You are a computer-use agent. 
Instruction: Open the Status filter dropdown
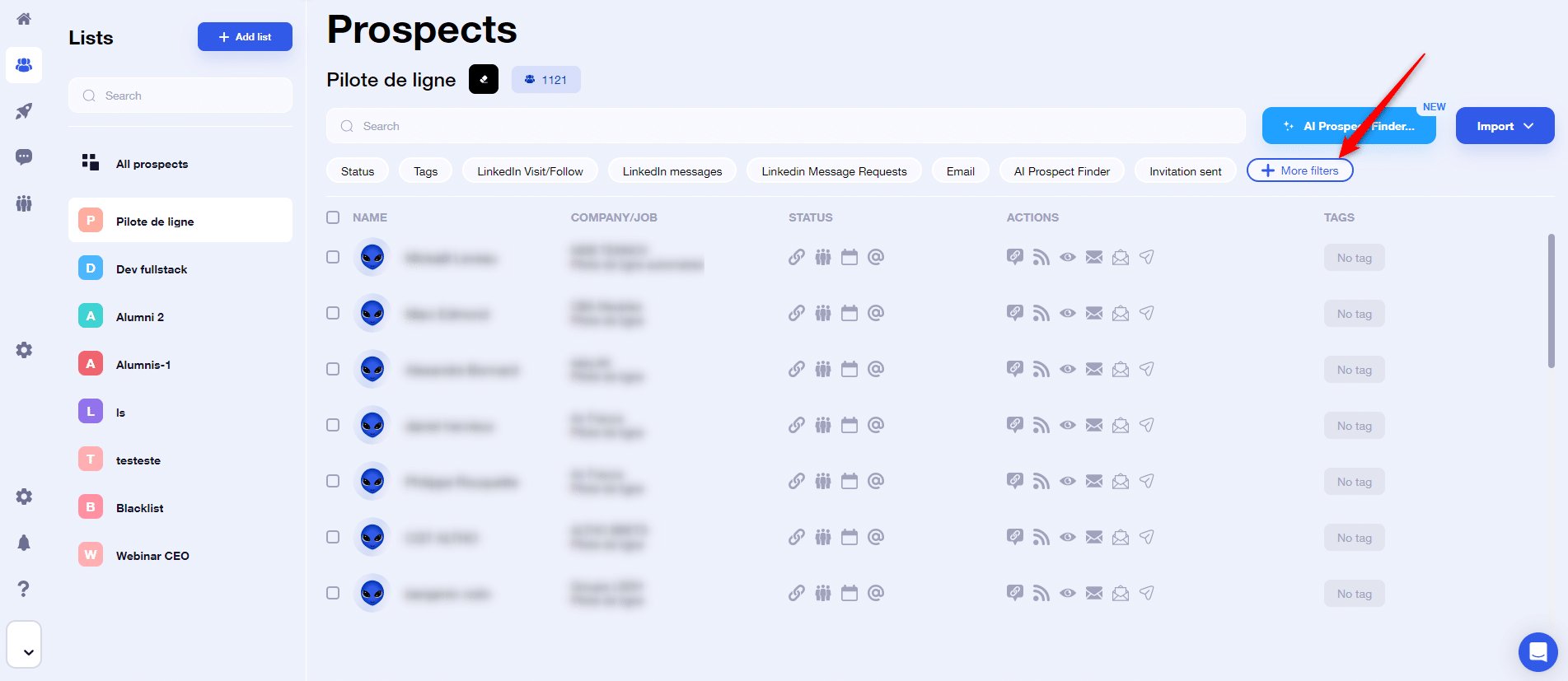coord(358,171)
